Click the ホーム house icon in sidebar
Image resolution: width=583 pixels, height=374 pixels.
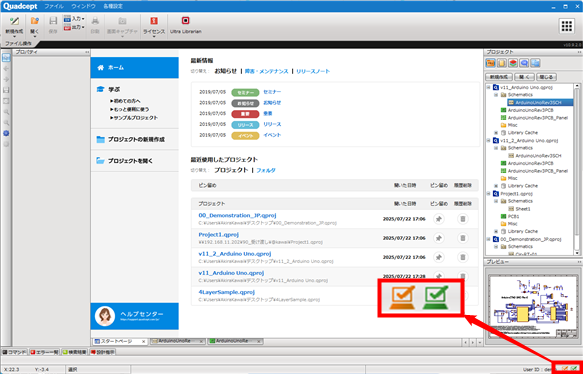(100, 68)
